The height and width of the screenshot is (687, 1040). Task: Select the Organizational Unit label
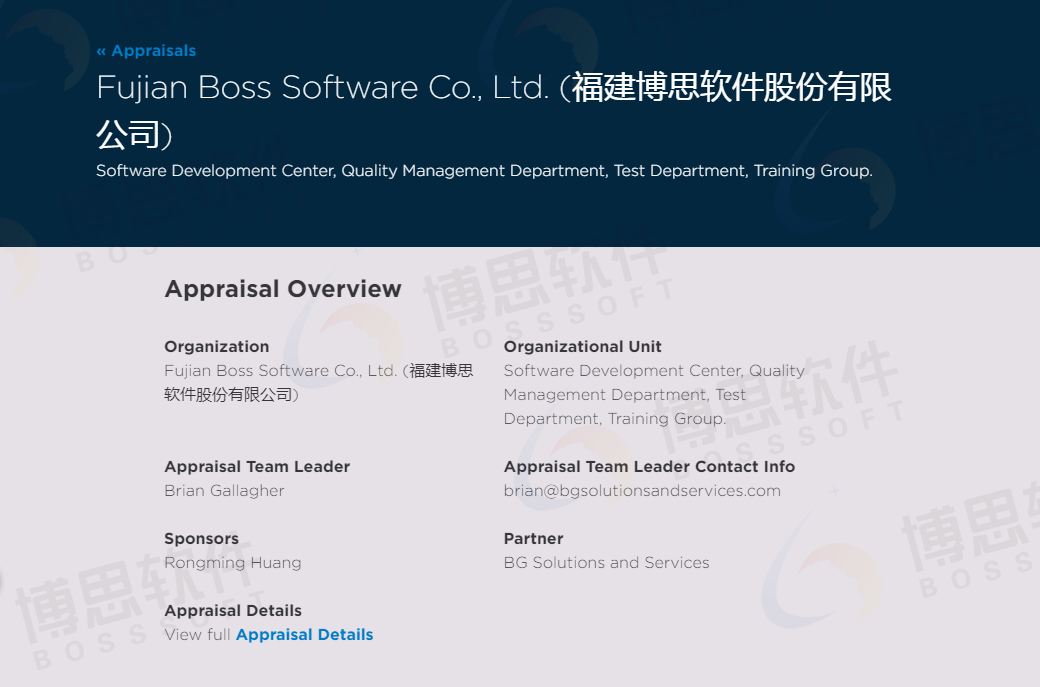click(582, 347)
